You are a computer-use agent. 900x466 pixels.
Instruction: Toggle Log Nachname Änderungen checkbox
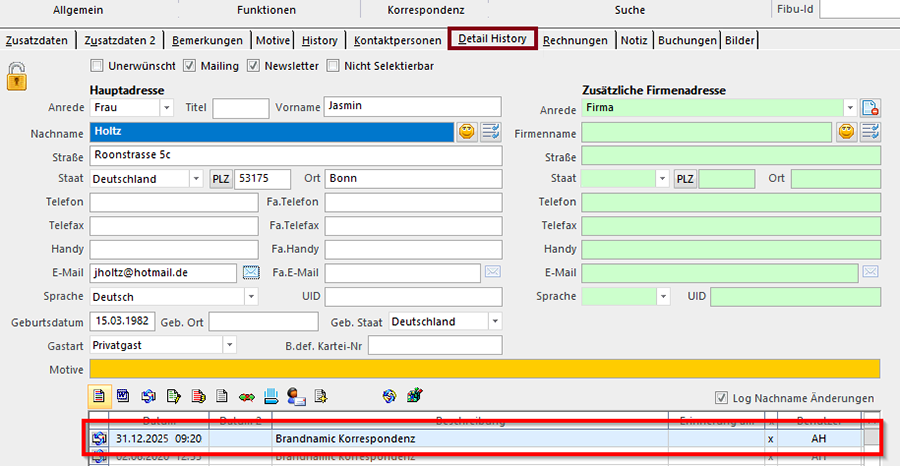(721, 398)
